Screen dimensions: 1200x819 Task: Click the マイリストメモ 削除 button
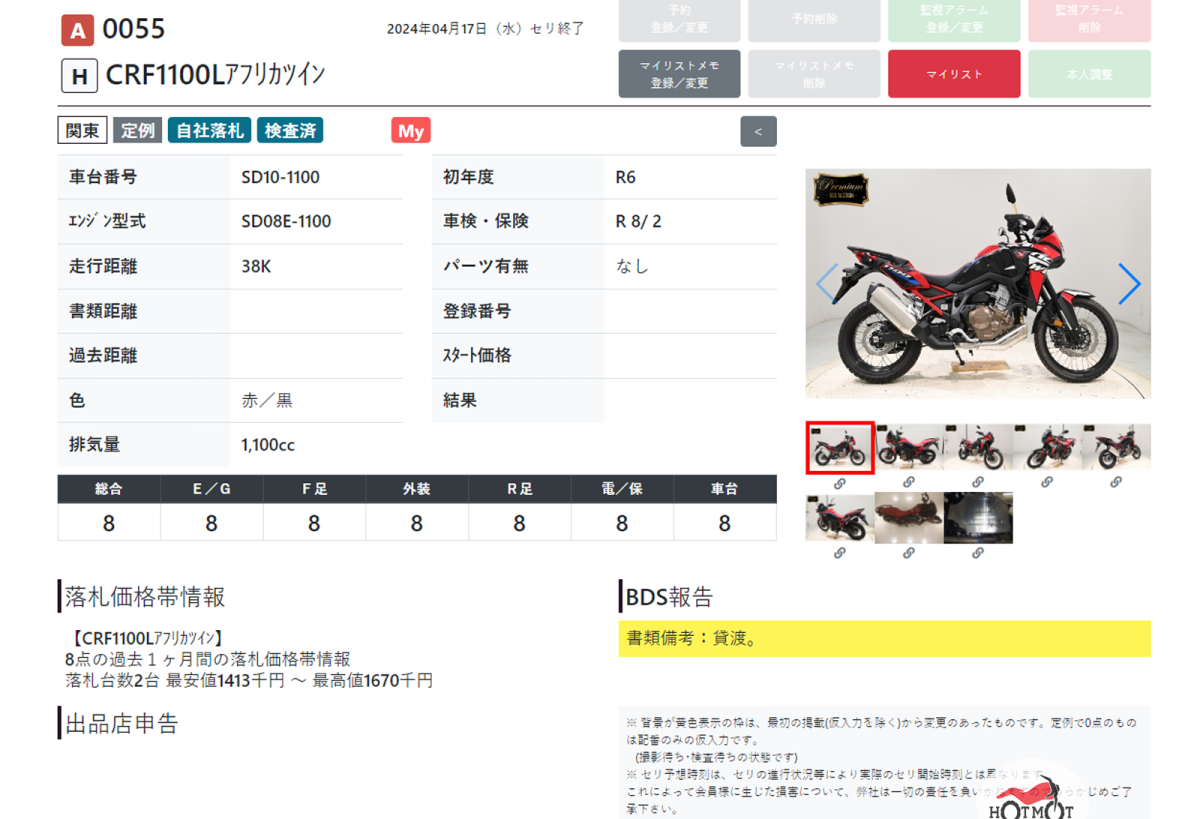[814, 74]
